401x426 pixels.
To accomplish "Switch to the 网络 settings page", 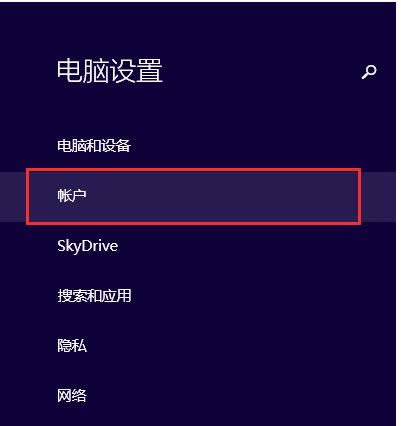I will coord(72,396).
